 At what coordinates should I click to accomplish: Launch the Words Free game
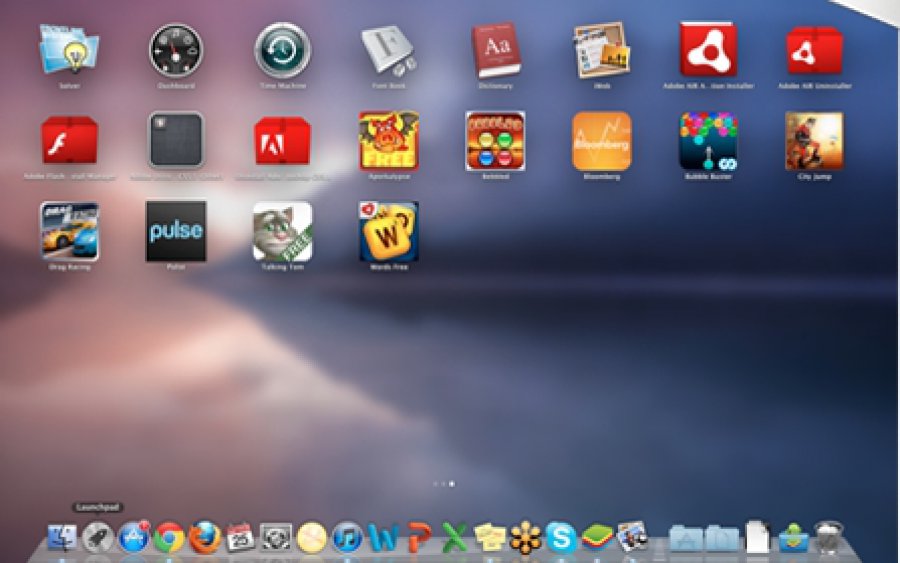tap(389, 231)
